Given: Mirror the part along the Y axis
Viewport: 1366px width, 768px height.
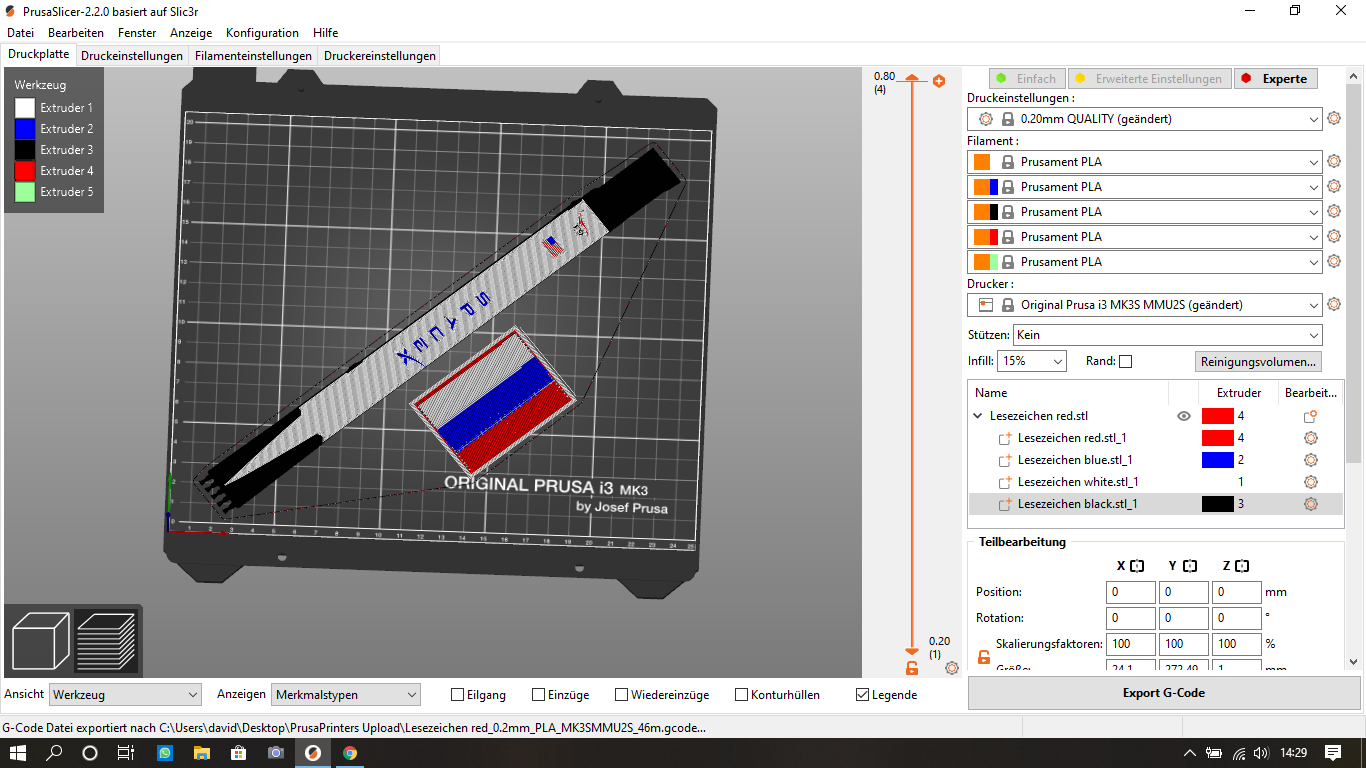Looking at the screenshot, I should click(x=1190, y=566).
